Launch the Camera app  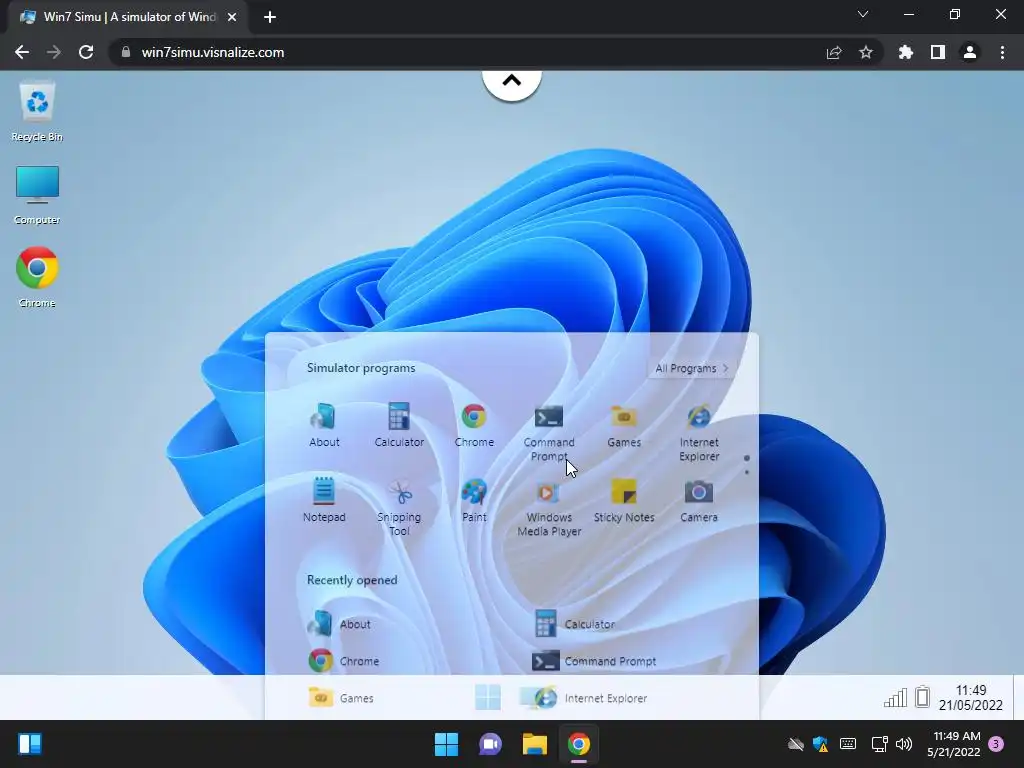[x=699, y=501]
